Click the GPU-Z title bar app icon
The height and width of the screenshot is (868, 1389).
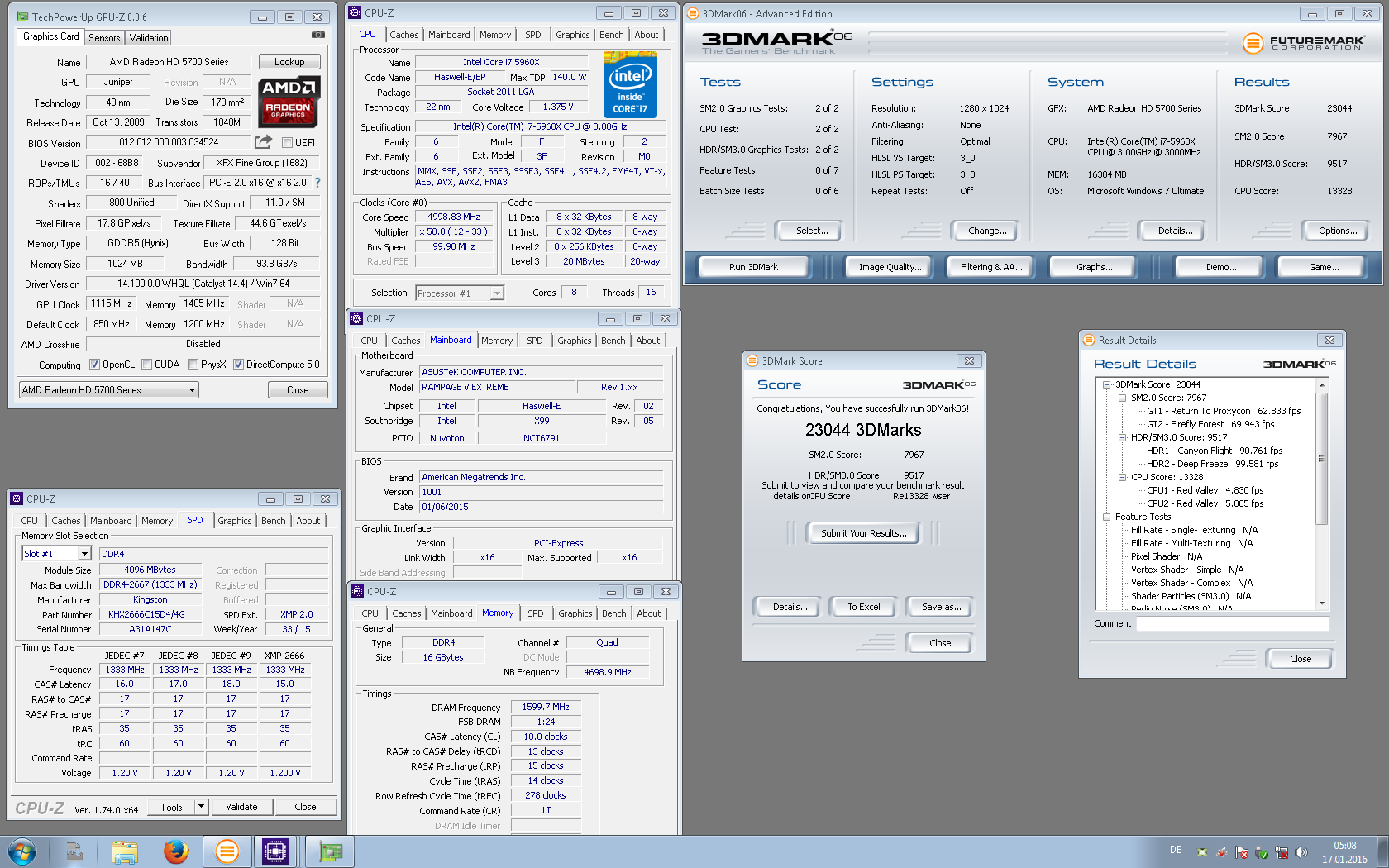(x=22, y=17)
